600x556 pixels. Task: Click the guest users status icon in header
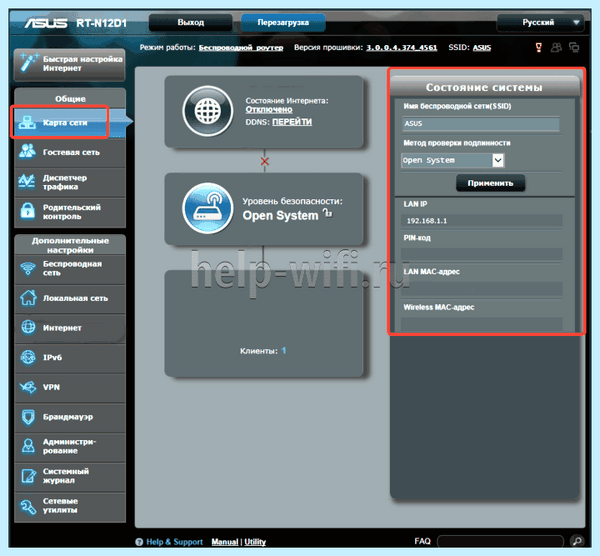pos(556,47)
